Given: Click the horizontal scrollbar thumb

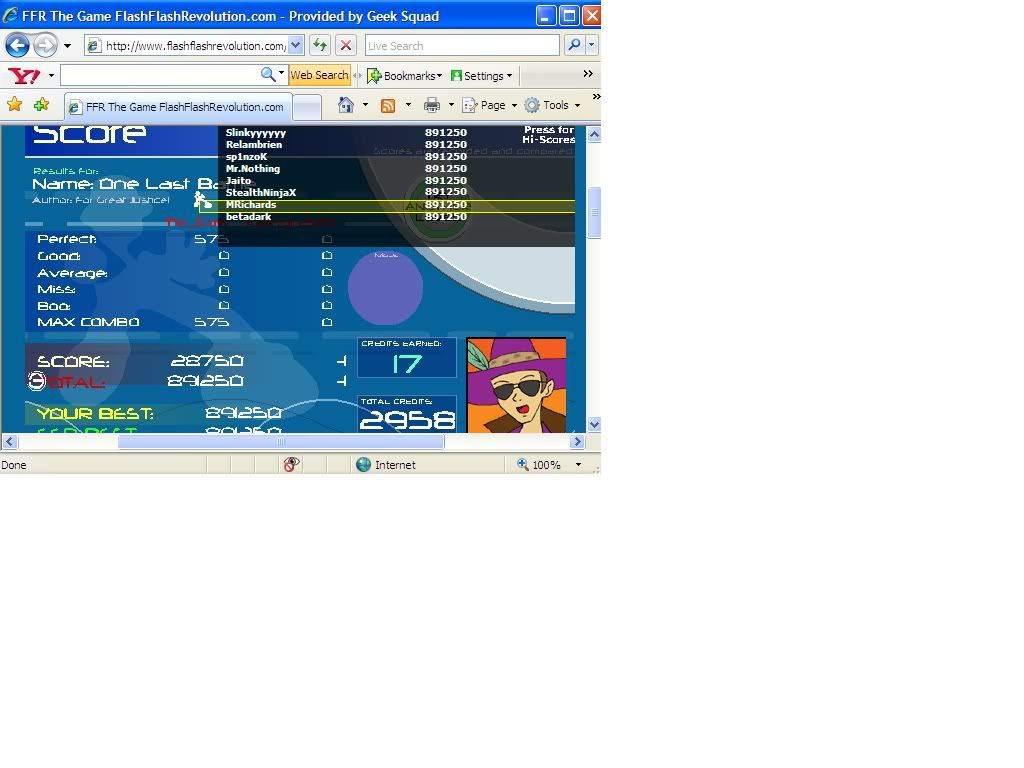Looking at the screenshot, I should (280, 442).
